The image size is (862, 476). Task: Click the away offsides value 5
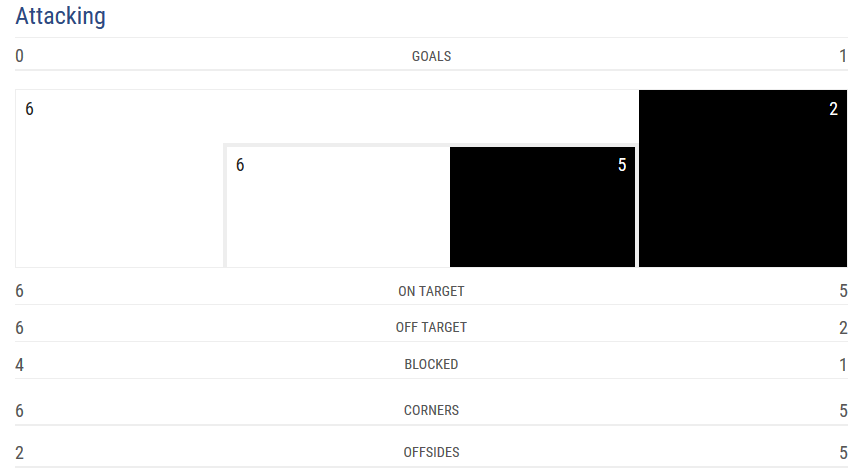(843, 453)
